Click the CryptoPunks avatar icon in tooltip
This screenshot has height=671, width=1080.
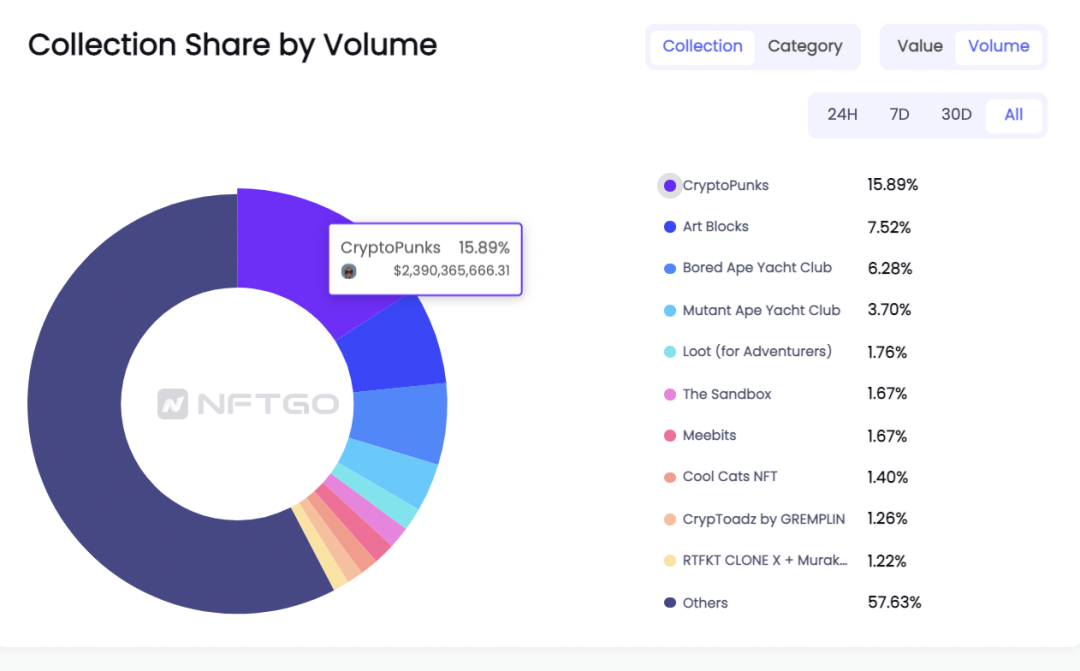point(349,271)
